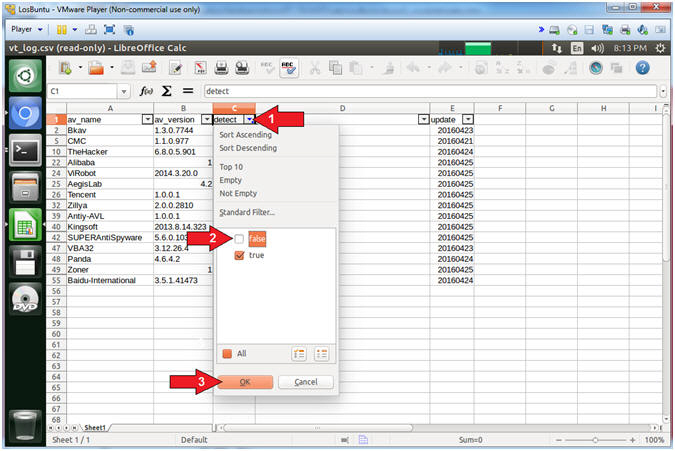Open Files manager from dock
This screenshot has width=675, height=451.
[x=25, y=187]
